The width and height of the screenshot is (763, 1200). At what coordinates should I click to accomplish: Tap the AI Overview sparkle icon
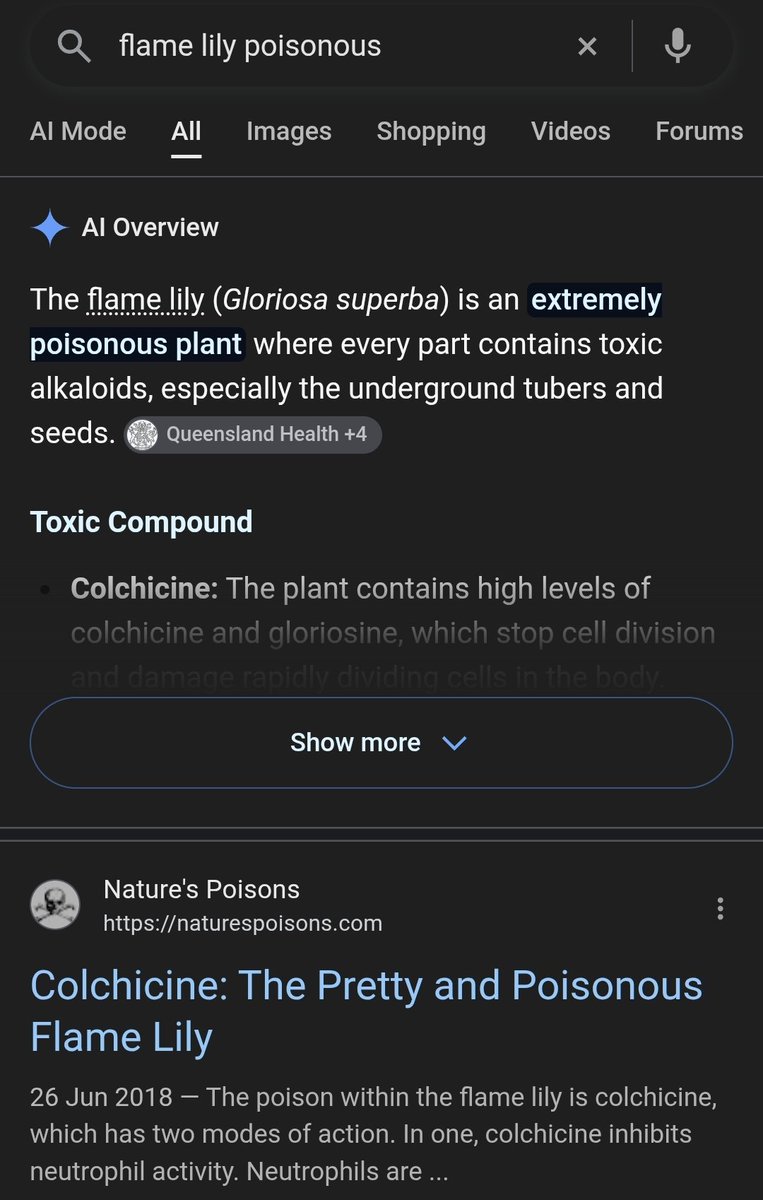pyautogui.click(x=49, y=228)
